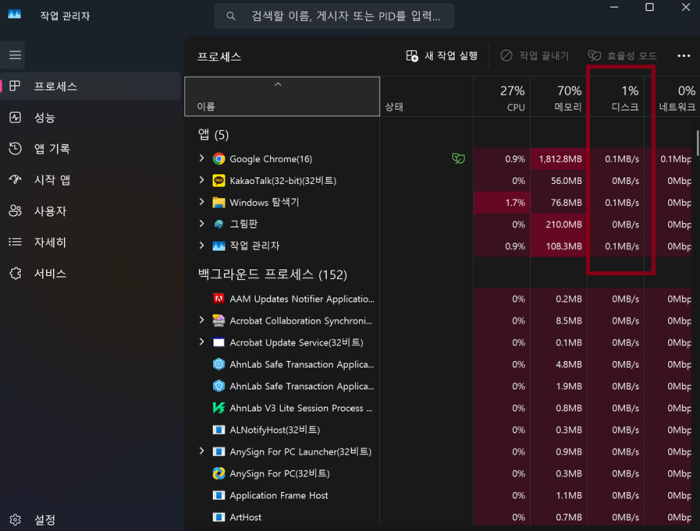The width and height of the screenshot is (700, 531).
Task: Open 설정 settings at sidebar bottom
Action: point(90,520)
